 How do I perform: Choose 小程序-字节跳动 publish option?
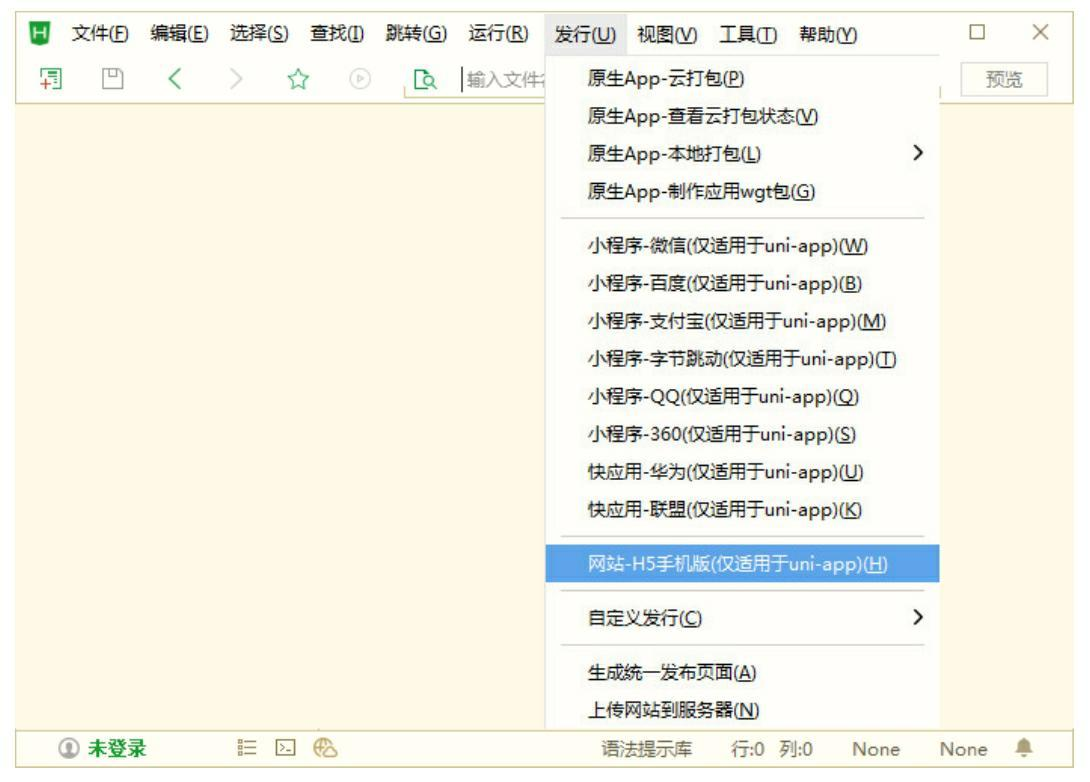click(742, 359)
